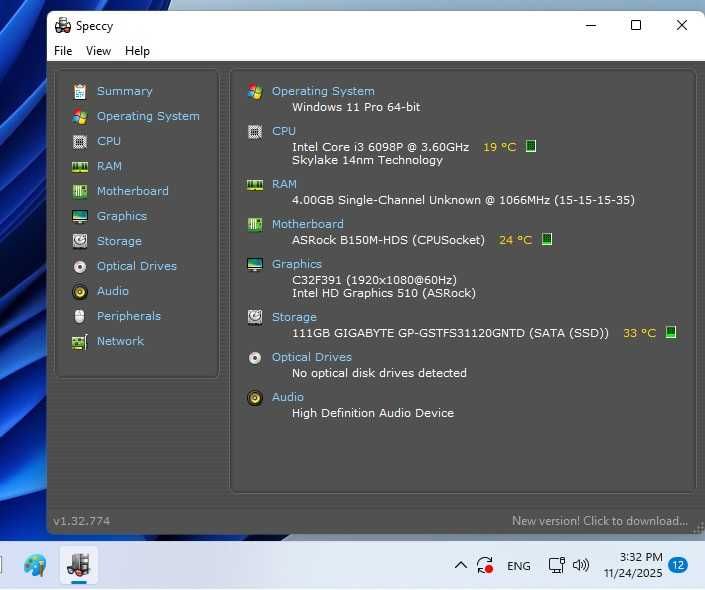Click the notification badge showing 12
705x590 pixels.
pos(678,565)
